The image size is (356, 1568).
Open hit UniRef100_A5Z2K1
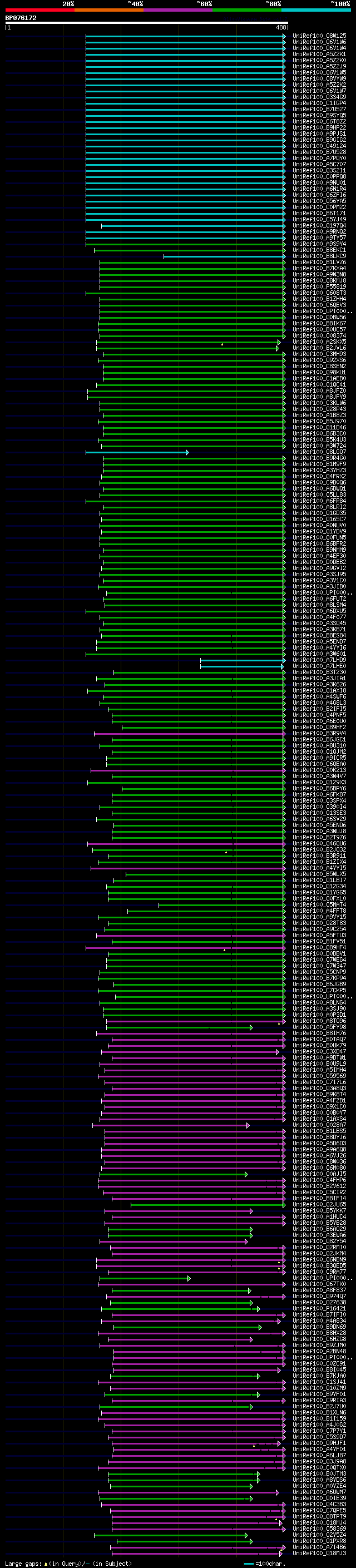319,54
